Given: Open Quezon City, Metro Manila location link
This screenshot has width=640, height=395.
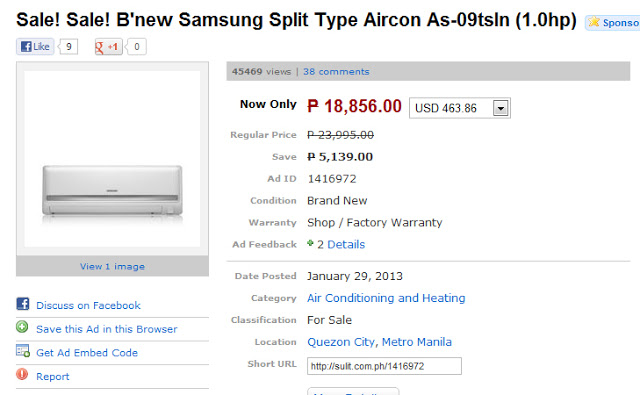Looking at the screenshot, I should click(x=380, y=342).
